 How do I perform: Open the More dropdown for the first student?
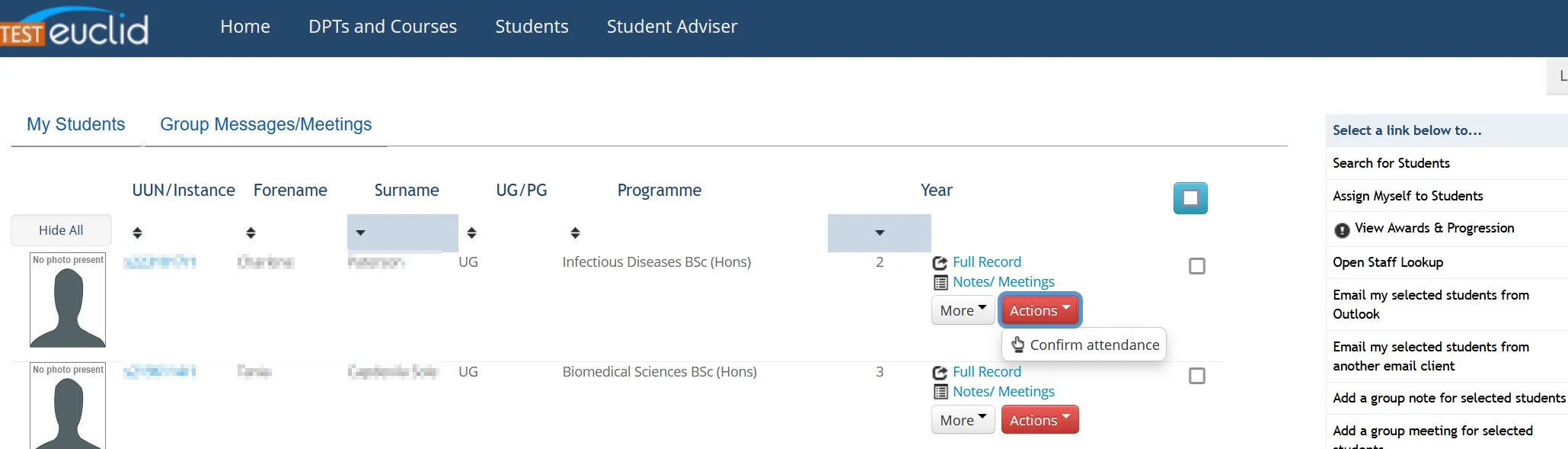(x=963, y=310)
